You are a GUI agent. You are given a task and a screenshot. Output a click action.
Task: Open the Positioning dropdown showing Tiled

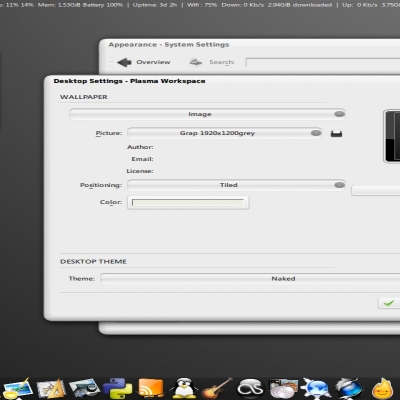tap(236, 185)
